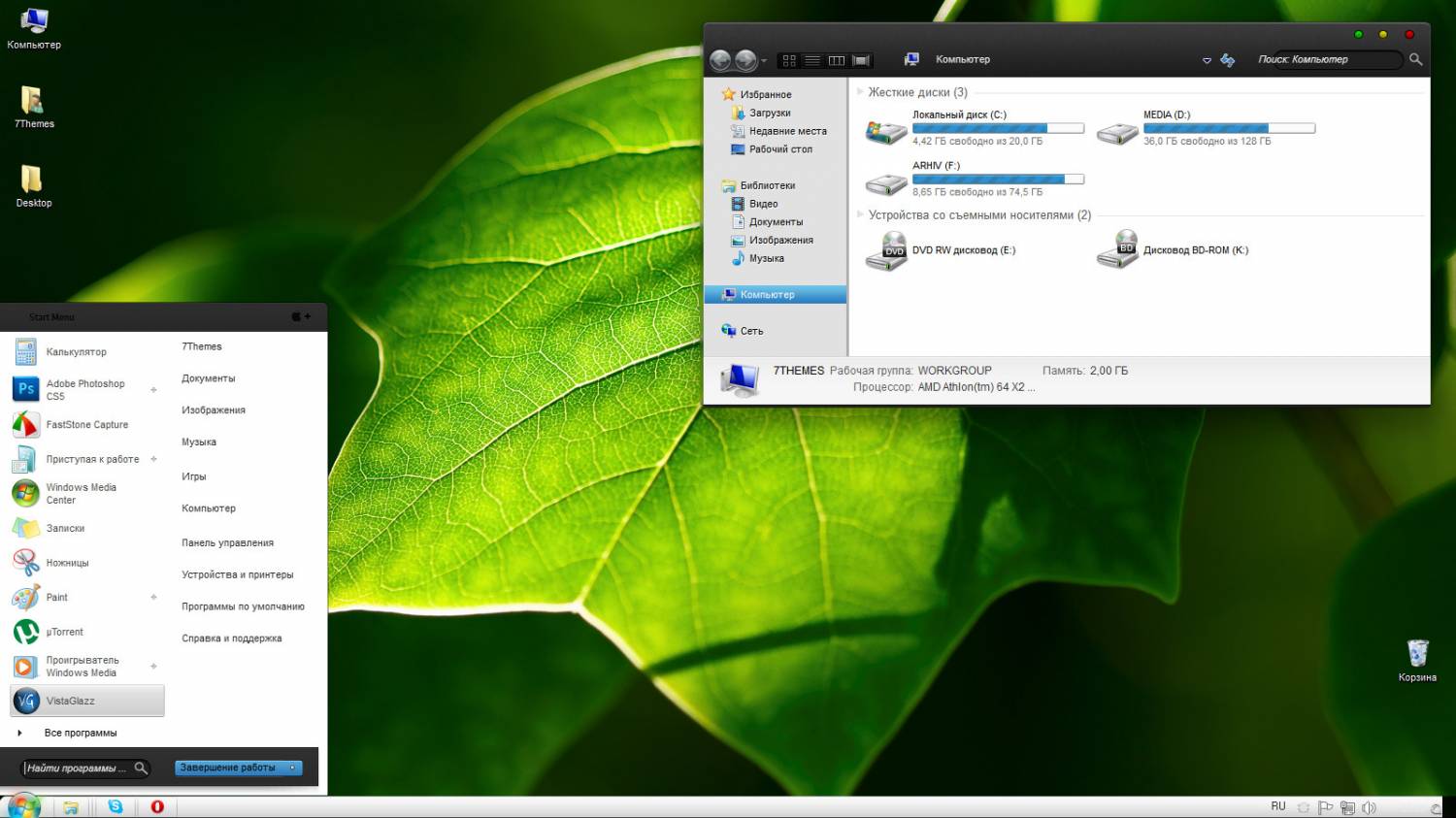Open the Изображения library in Explorer

point(780,241)
